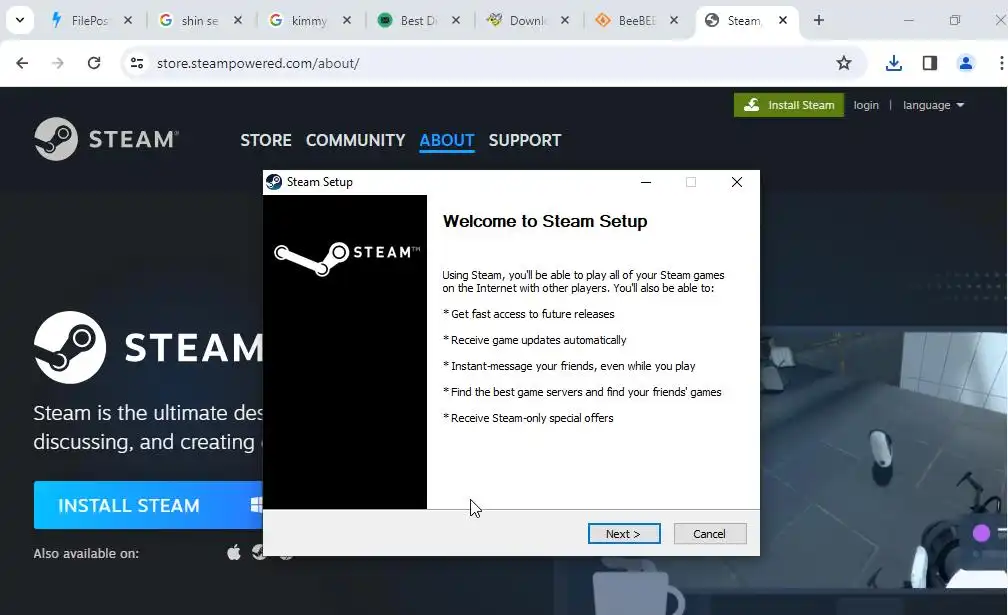
Task: Click the blue INSTALL STEAM button
Action: (148, 505)
